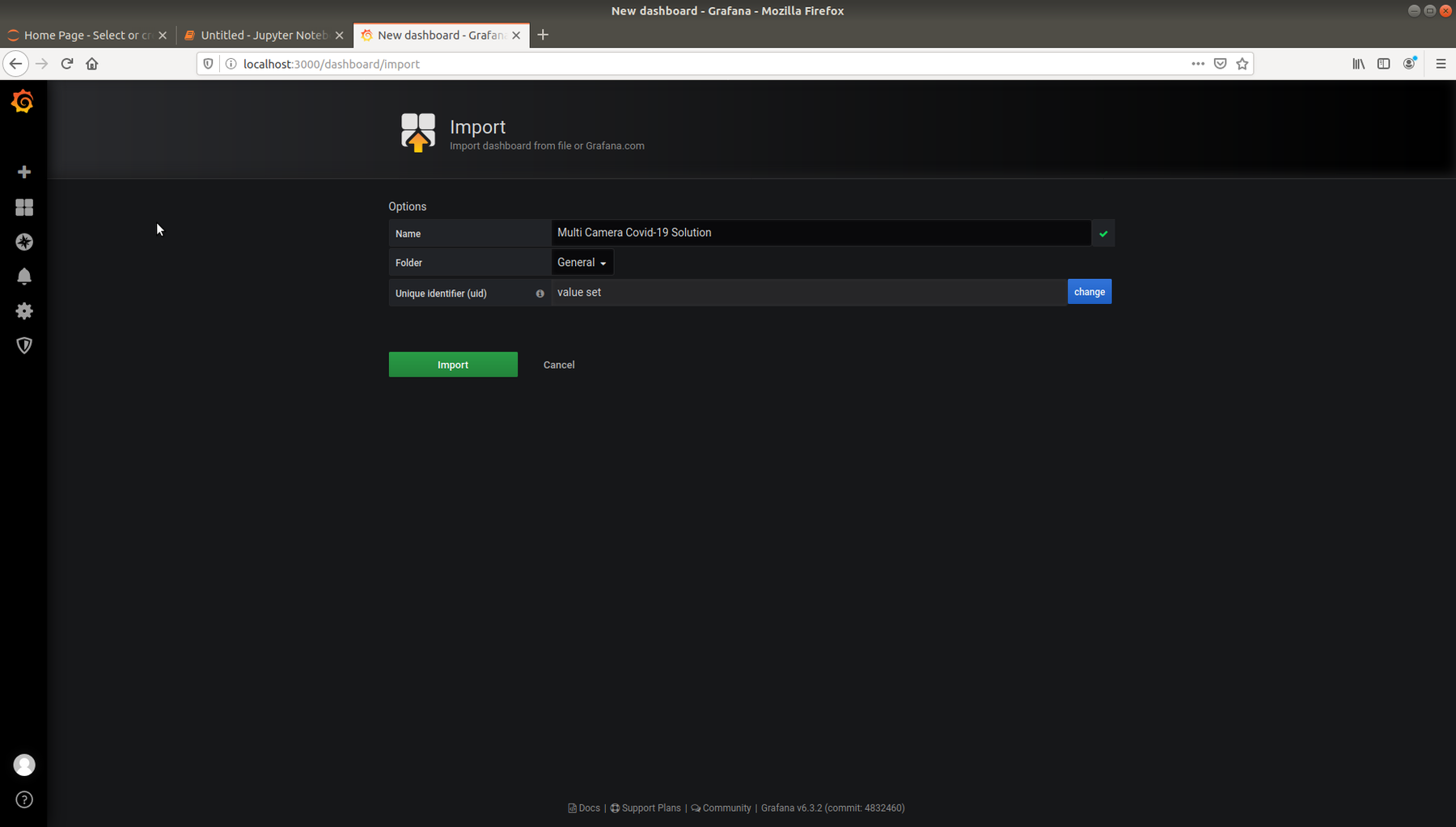Save page to Pocket
The width and height of the screenshot is (1456, 827).
click(1221, 64)
